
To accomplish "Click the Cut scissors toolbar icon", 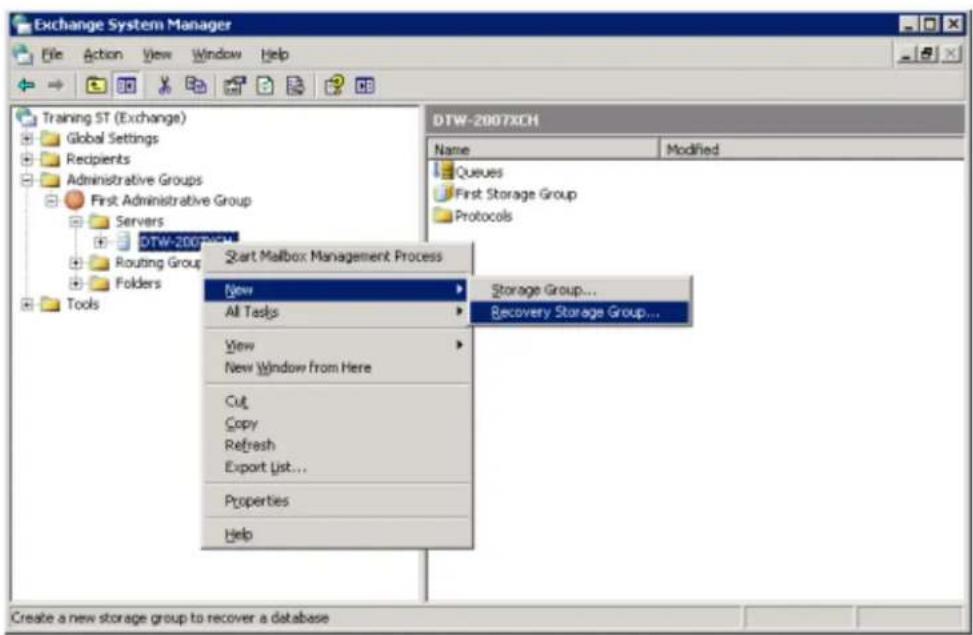I will click(164, 85).
